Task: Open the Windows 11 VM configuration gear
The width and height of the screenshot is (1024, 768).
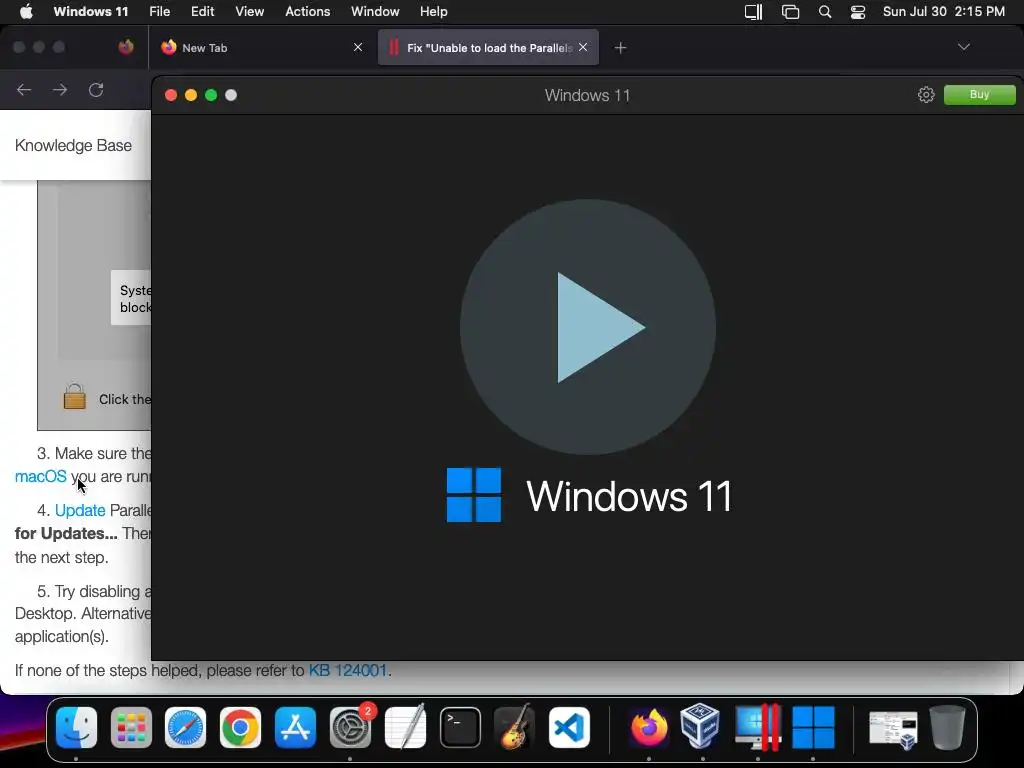Action: point(925,95)
